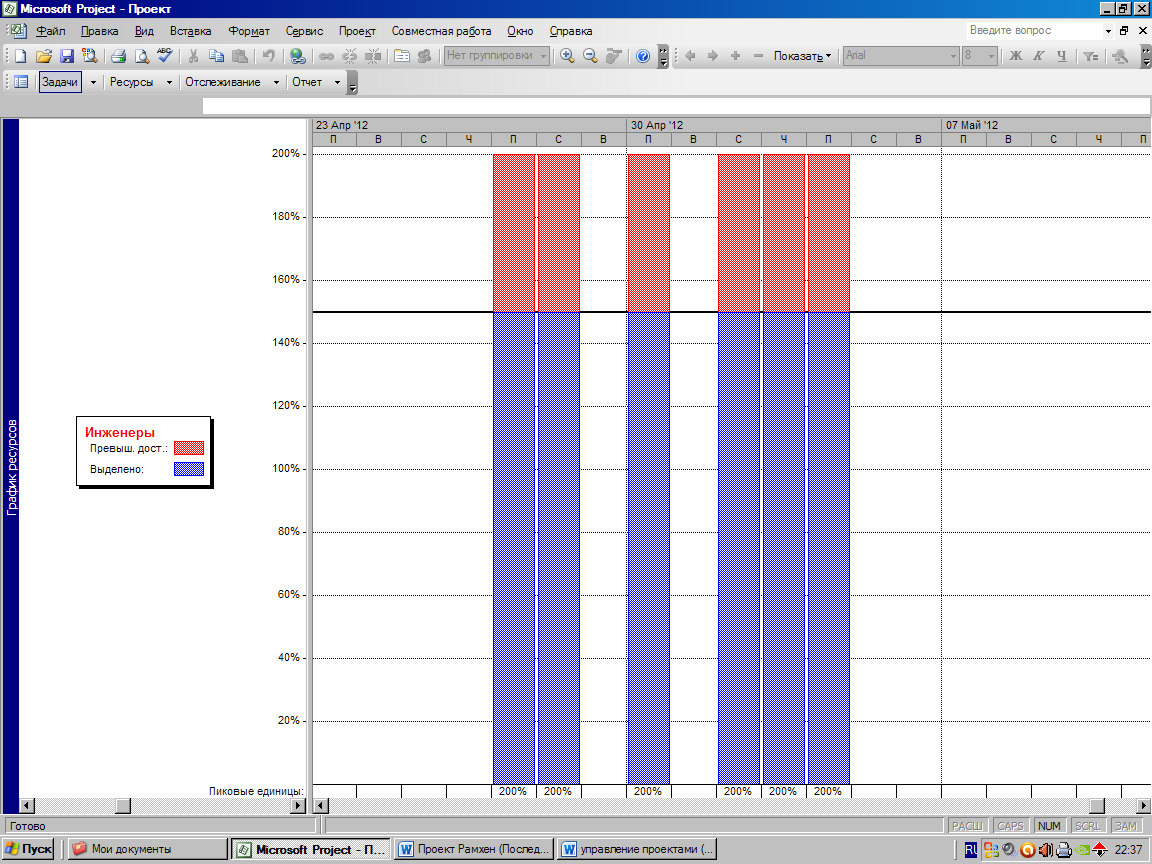Expand the 'Отчет' guide dropdown arrow
Screen dimensions: 1152x864
(337, 82)
